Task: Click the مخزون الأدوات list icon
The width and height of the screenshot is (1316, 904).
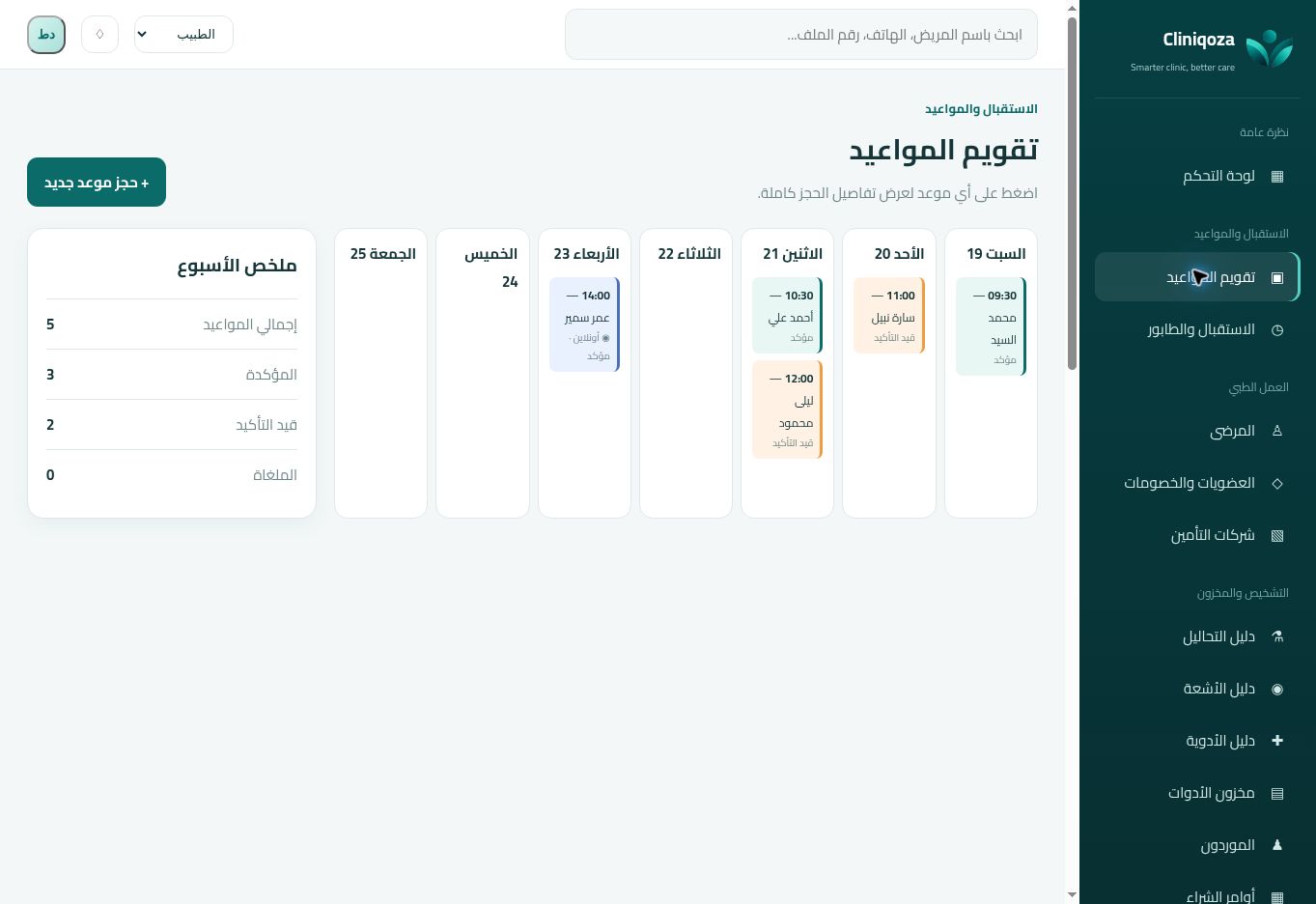Action: (x=1277, y=793)
